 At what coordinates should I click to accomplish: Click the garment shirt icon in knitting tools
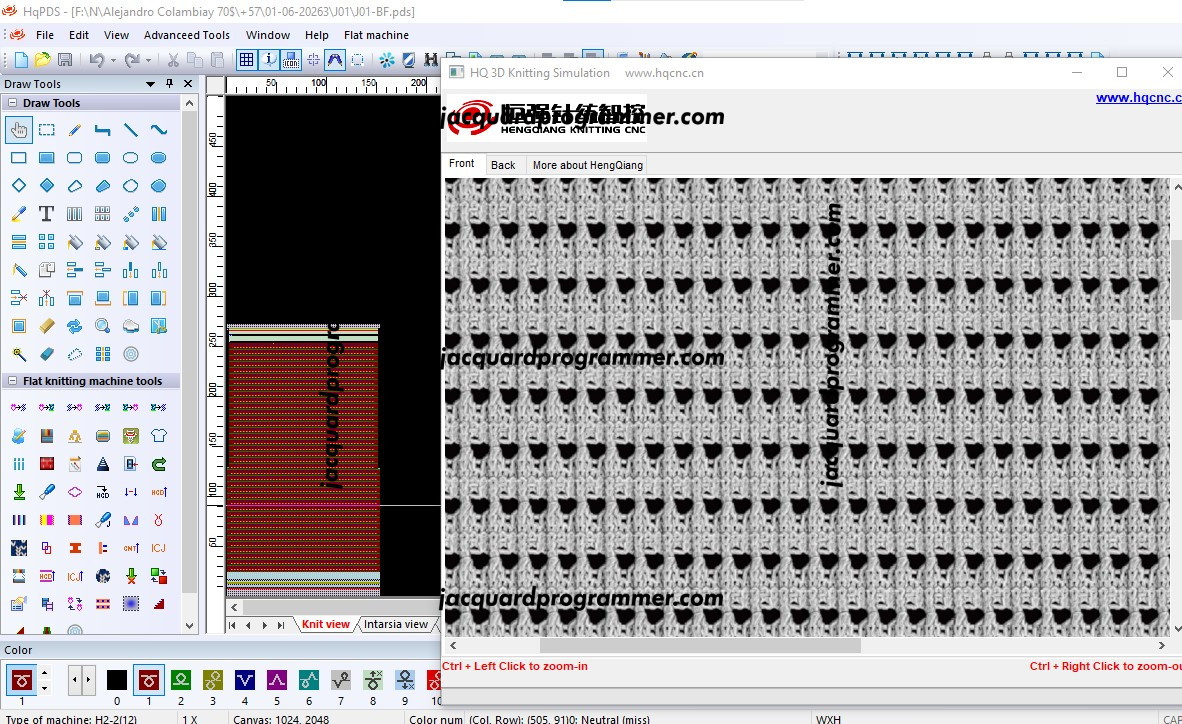click(x=158, y=435)
